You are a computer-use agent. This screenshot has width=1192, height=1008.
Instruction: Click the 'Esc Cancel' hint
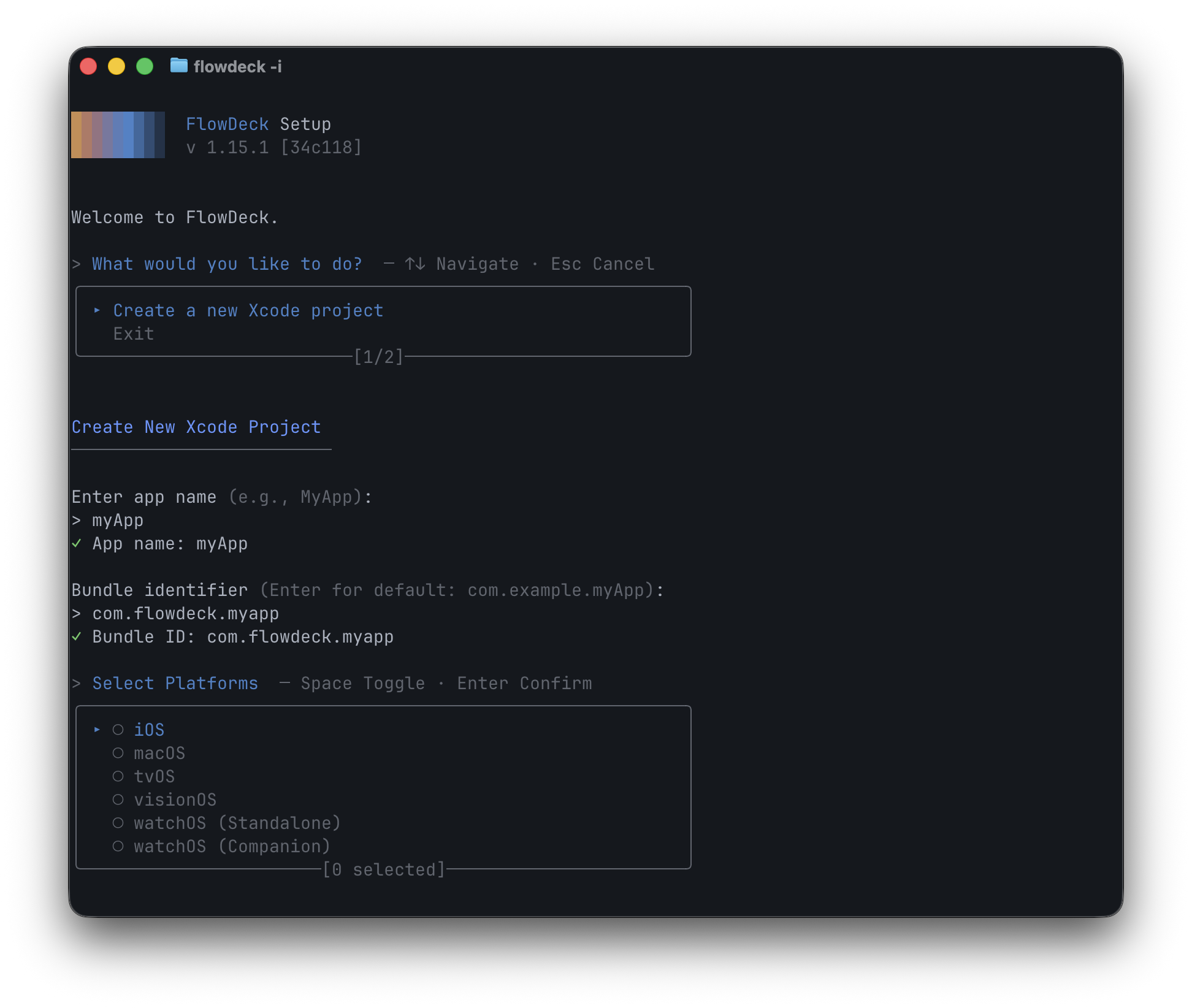pos(603,264)
